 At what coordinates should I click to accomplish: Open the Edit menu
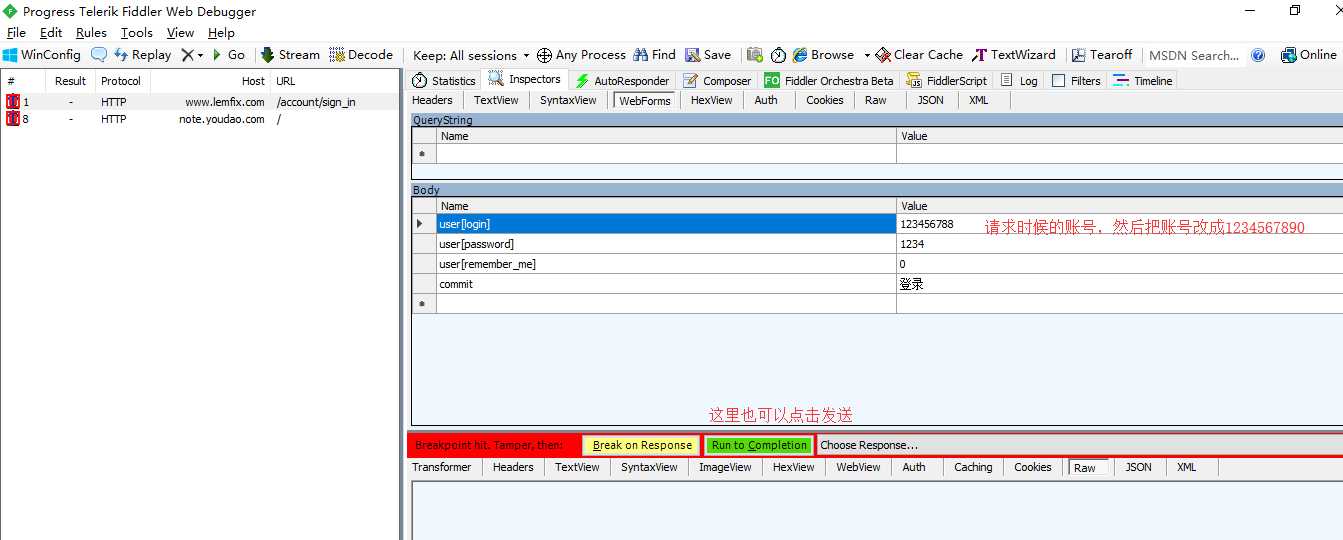pyautogui.click(x=51, y=32)
